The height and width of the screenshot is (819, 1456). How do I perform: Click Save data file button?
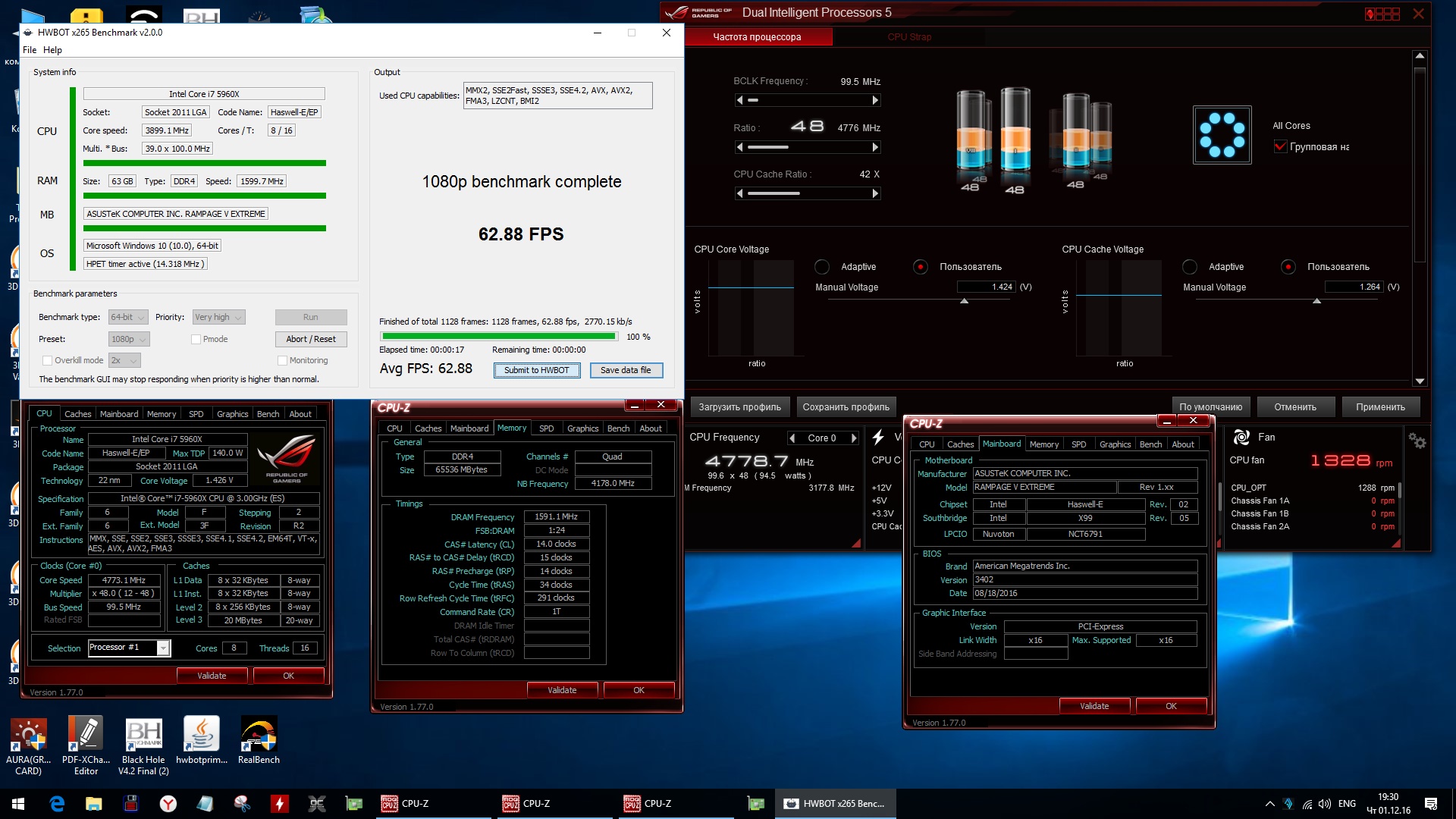(x=626, y=370)
